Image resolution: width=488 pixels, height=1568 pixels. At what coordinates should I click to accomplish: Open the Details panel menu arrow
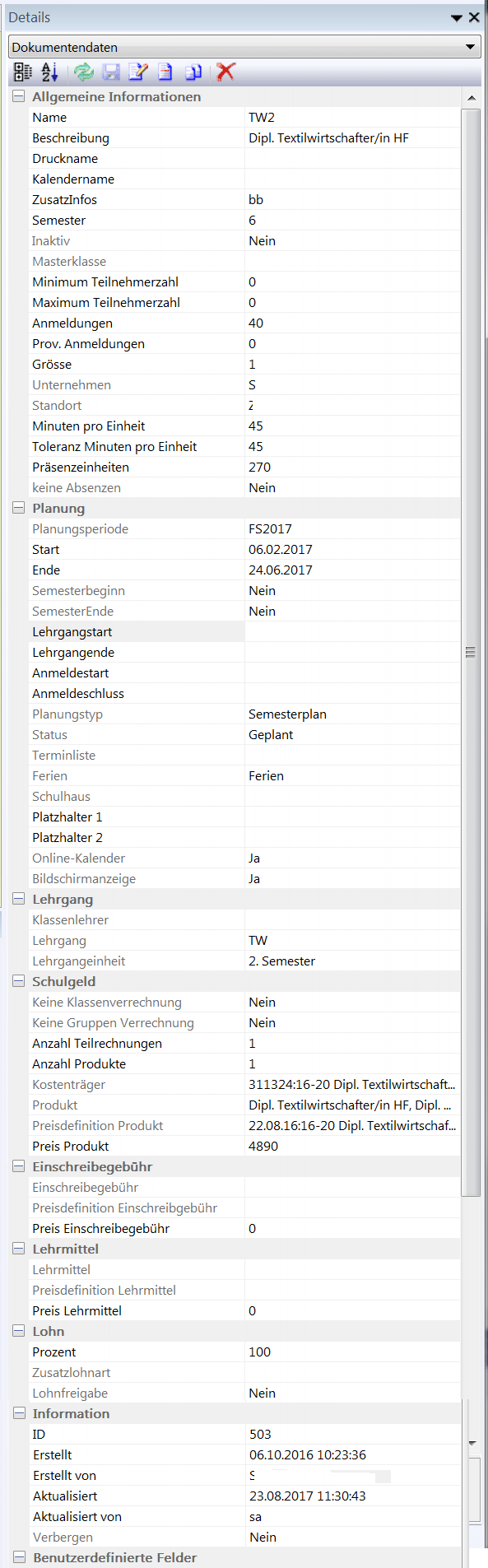(x=458, y=16)
